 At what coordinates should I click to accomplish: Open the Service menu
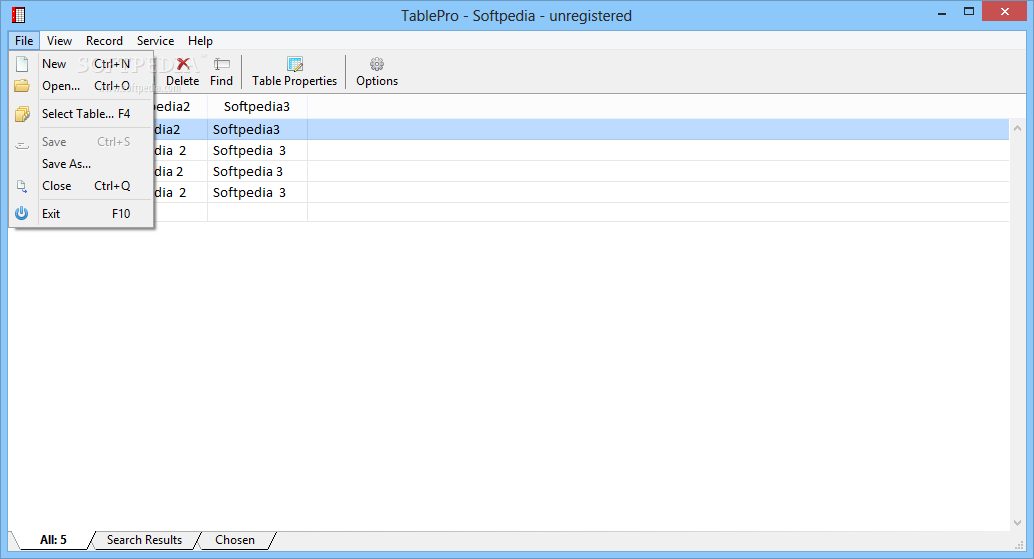tap(156, 41)
